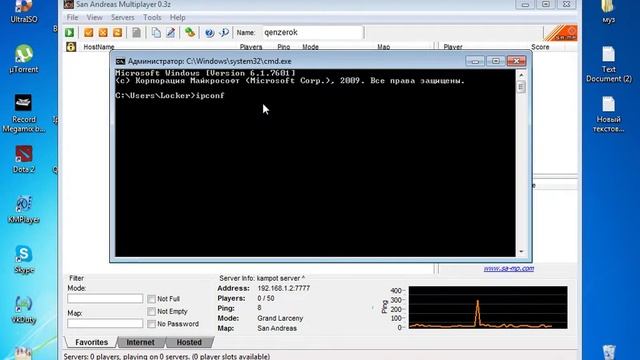Click the orange X delete server icon
The height and width of the screenshot is (360, 640).
pyautogui.click(x=103, y=33)
